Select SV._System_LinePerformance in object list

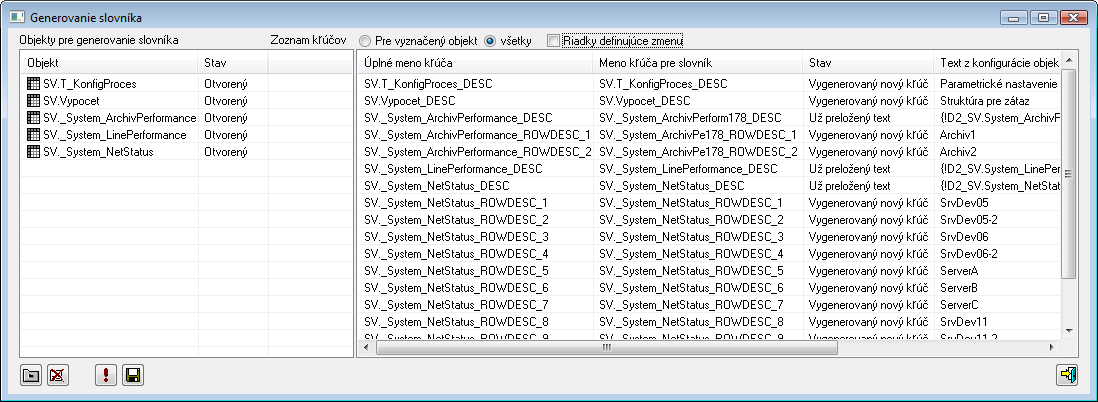pyautogui.click(x=115, y=134)
